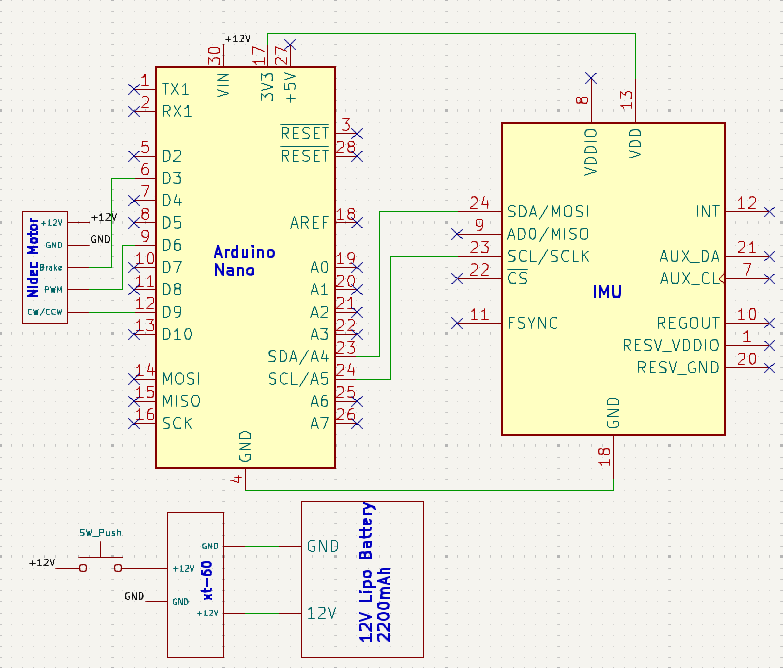Click the no-connect marker on Arduino +5V pin 27
This screenshot has height=668, width=783.
tap(290, 44)
